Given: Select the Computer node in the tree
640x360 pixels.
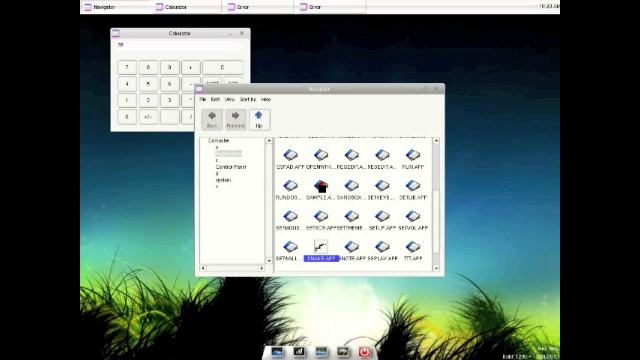Looking at the screenshot, I should click(219, 140).
